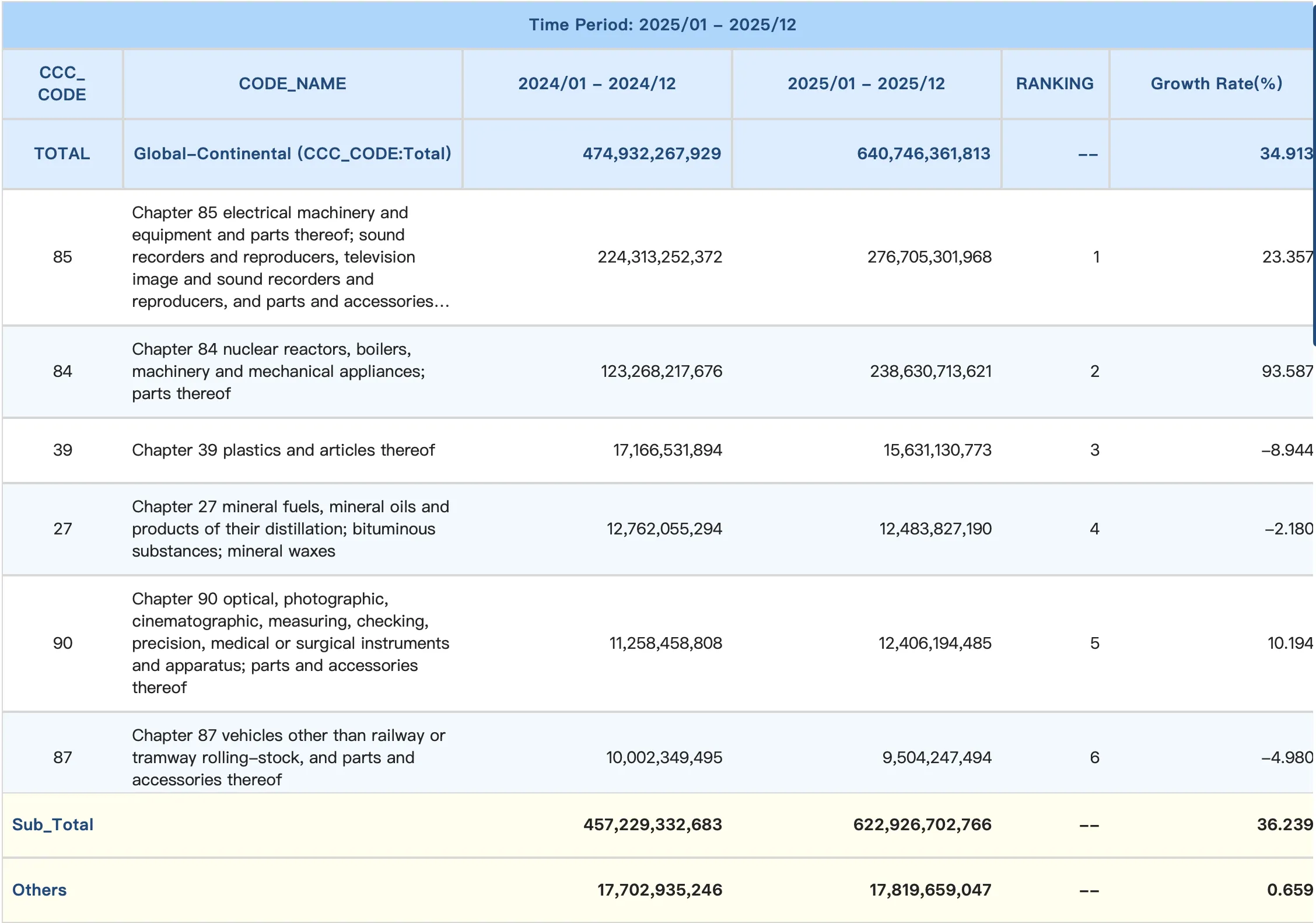
Task: Click the RANKING column header
Action: click(1055, 83)
